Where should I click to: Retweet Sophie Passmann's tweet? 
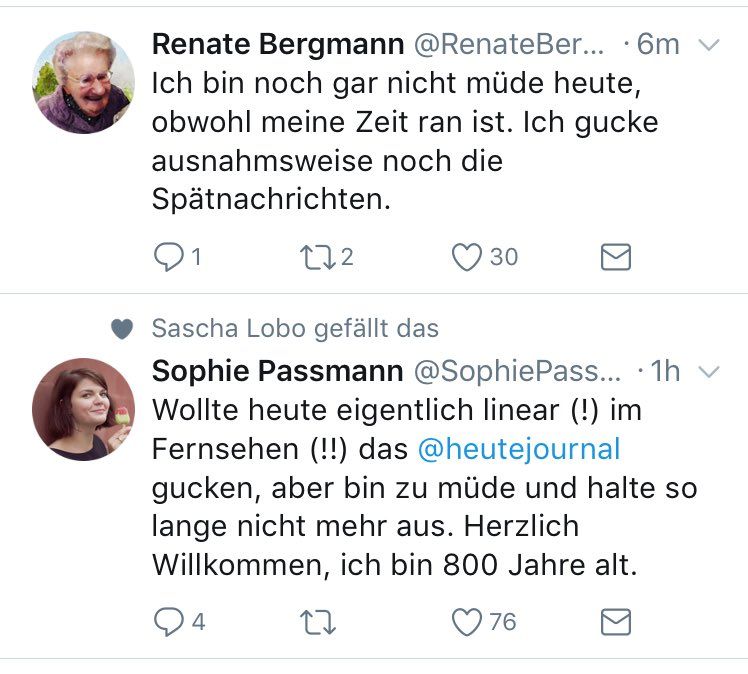pos(317,622)
